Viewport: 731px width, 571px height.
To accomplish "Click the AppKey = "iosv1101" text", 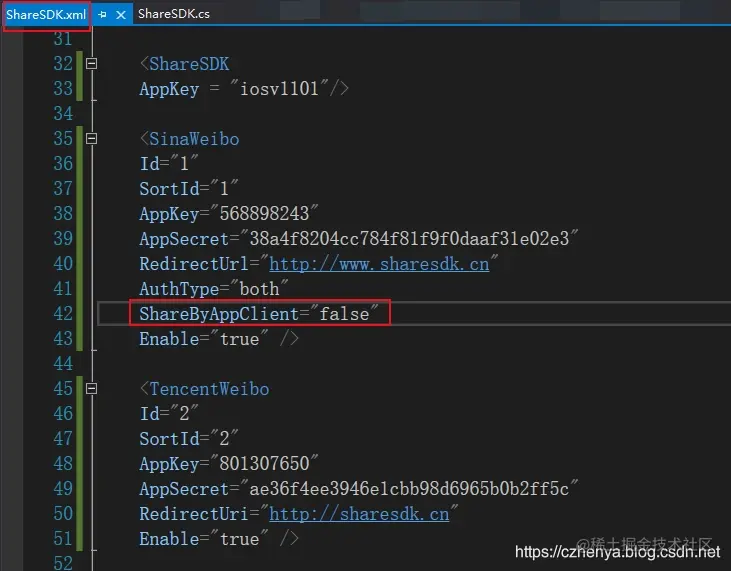I will (x=234, y=89).
